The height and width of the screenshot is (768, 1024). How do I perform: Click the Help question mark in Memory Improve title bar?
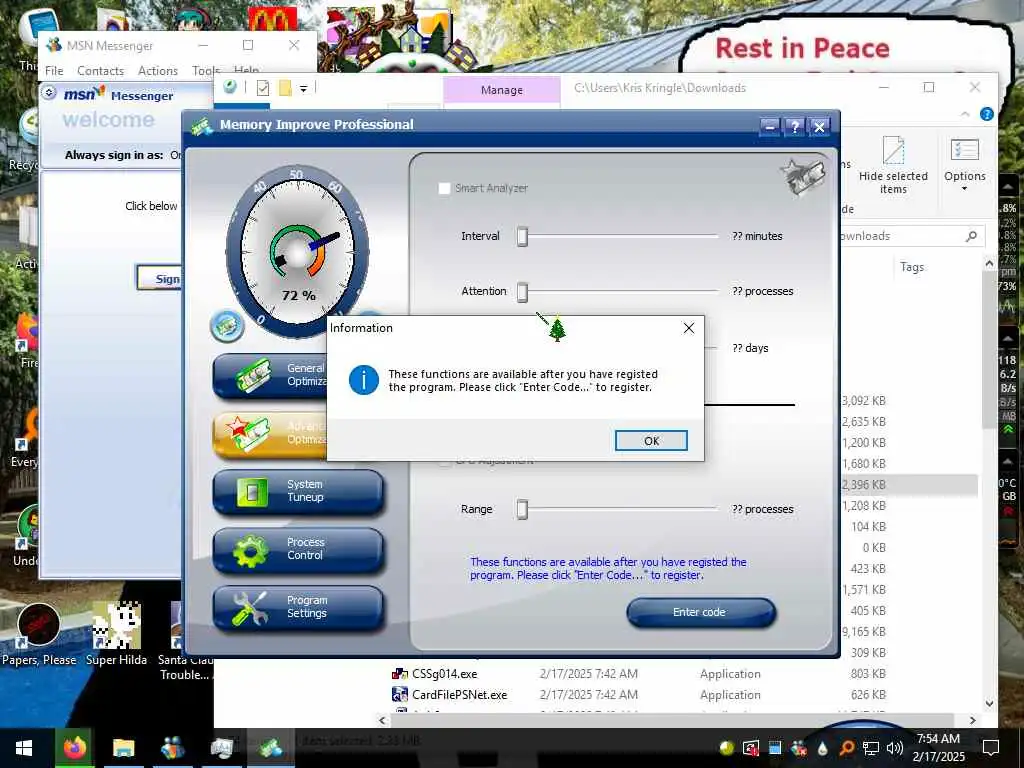(794, 127)
